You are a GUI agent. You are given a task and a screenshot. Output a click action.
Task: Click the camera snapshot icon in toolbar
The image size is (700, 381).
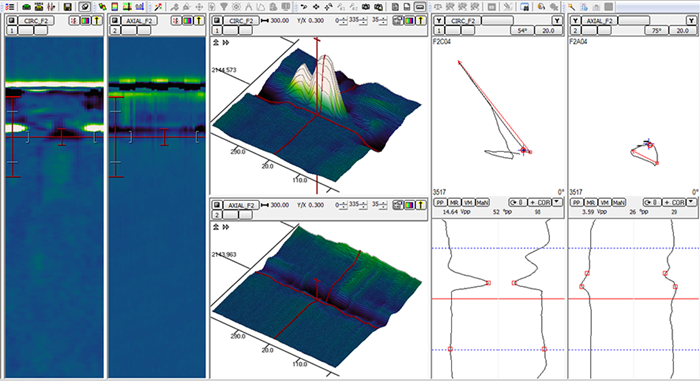click(x=366, y=7)
